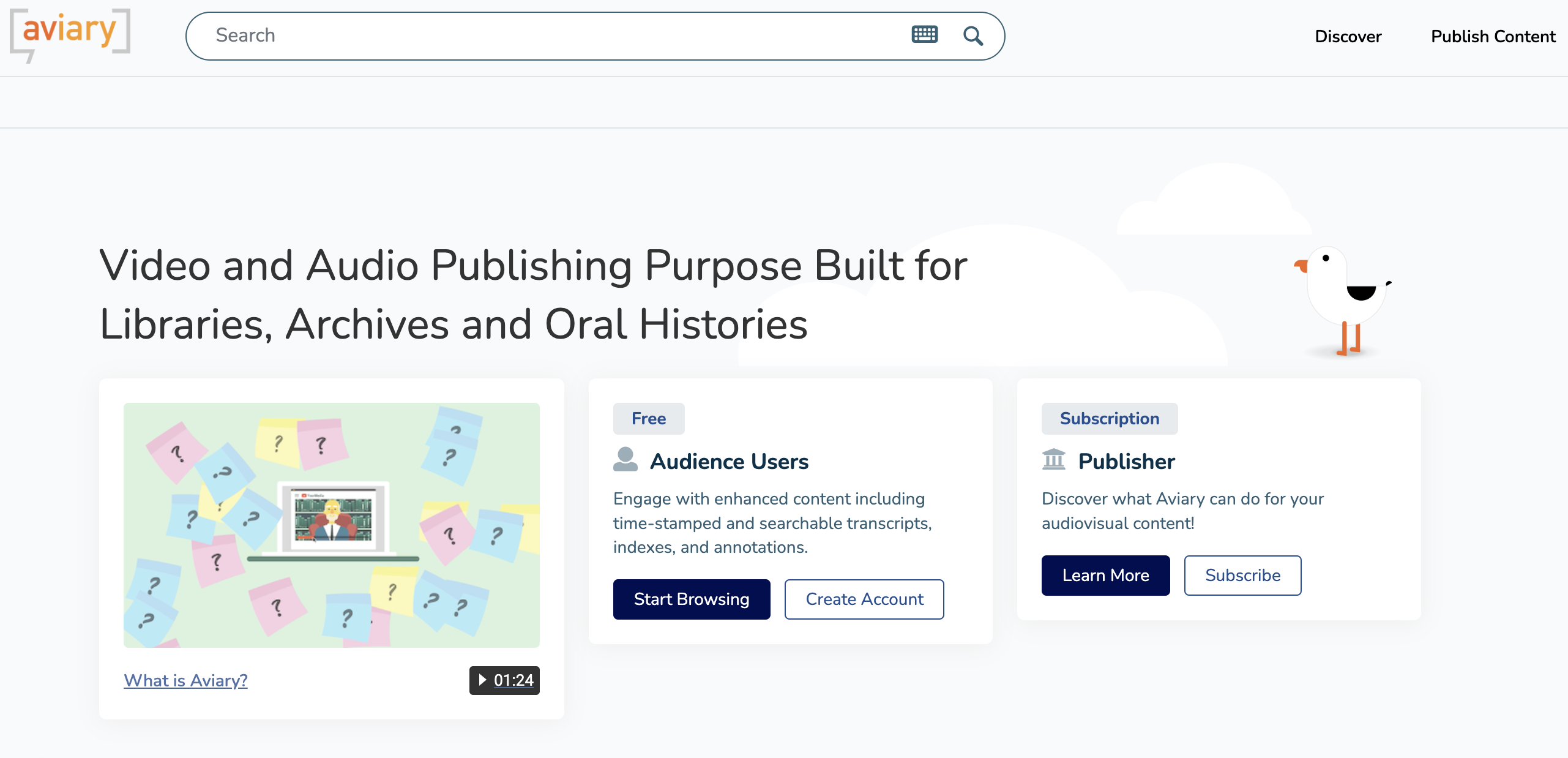The height and width of the screenshot is (758, 1568).
Task: Expand the Discover navigation item
Action: [x=1348, y=36]
